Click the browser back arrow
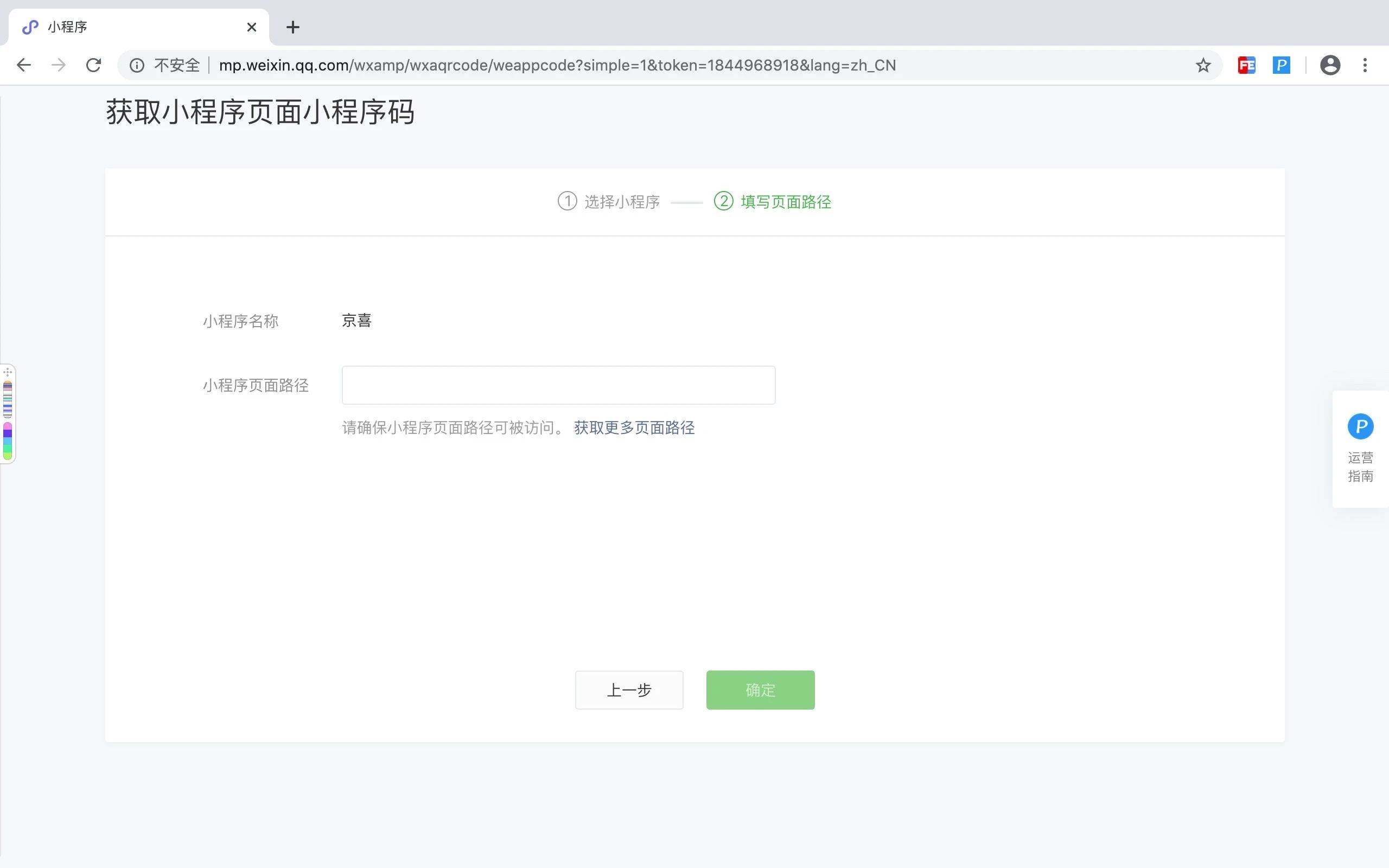This screenshot has width=1389, height=868. [23, 65]
